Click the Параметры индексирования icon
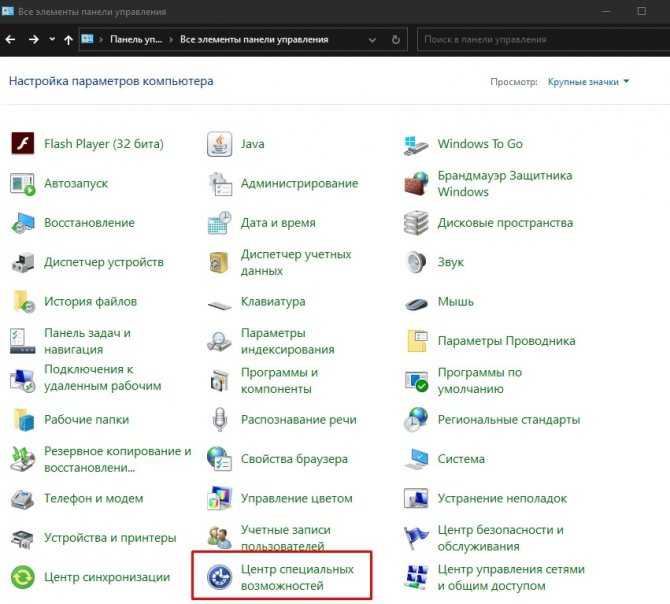Screen dimensions: 670x604 pos(219,341)
